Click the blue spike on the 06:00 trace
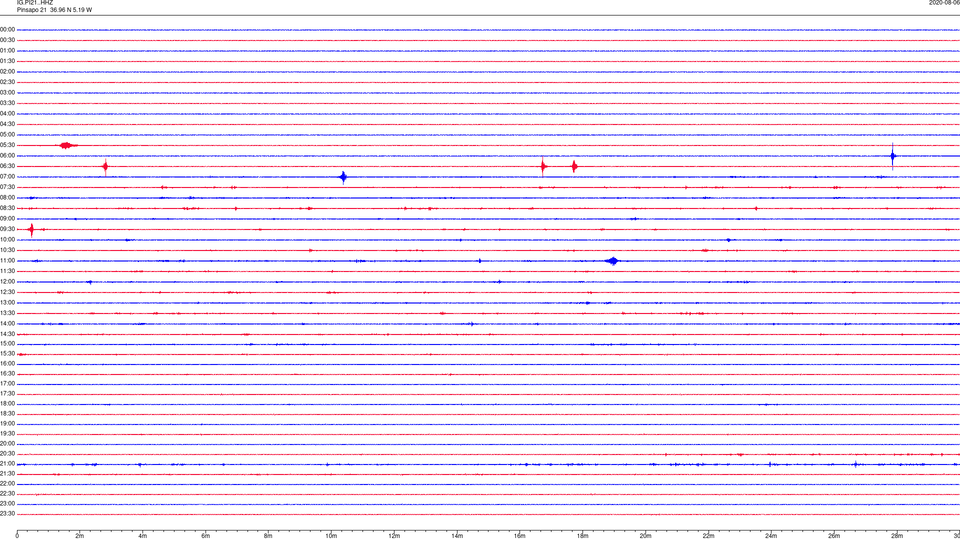The width and height of the screenshot is (960, 540). click(x=893, y=156)
